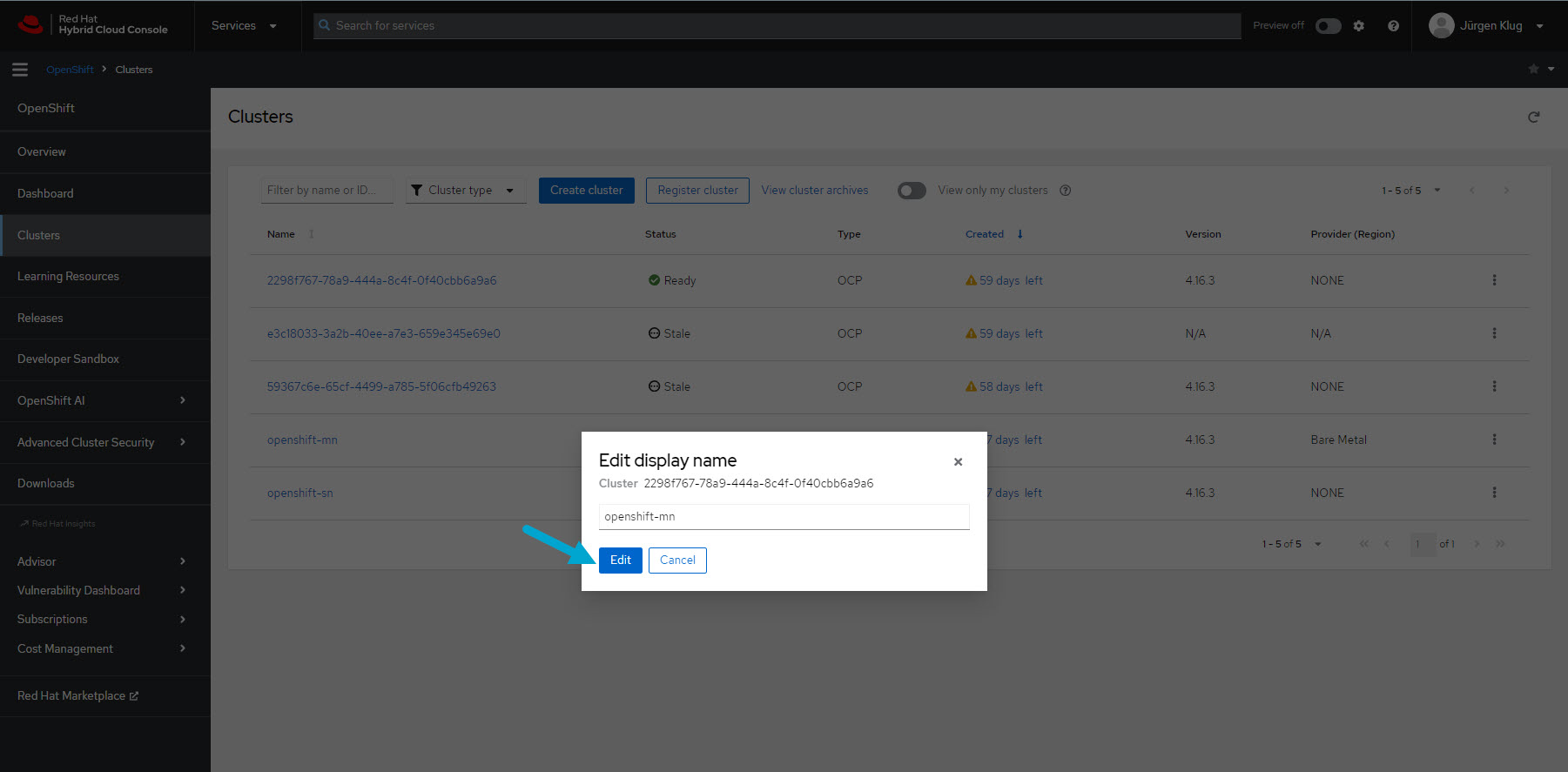1568x772 pixels.
Task: Close the Edit display name dialog
Action: [x=958, y=462]
